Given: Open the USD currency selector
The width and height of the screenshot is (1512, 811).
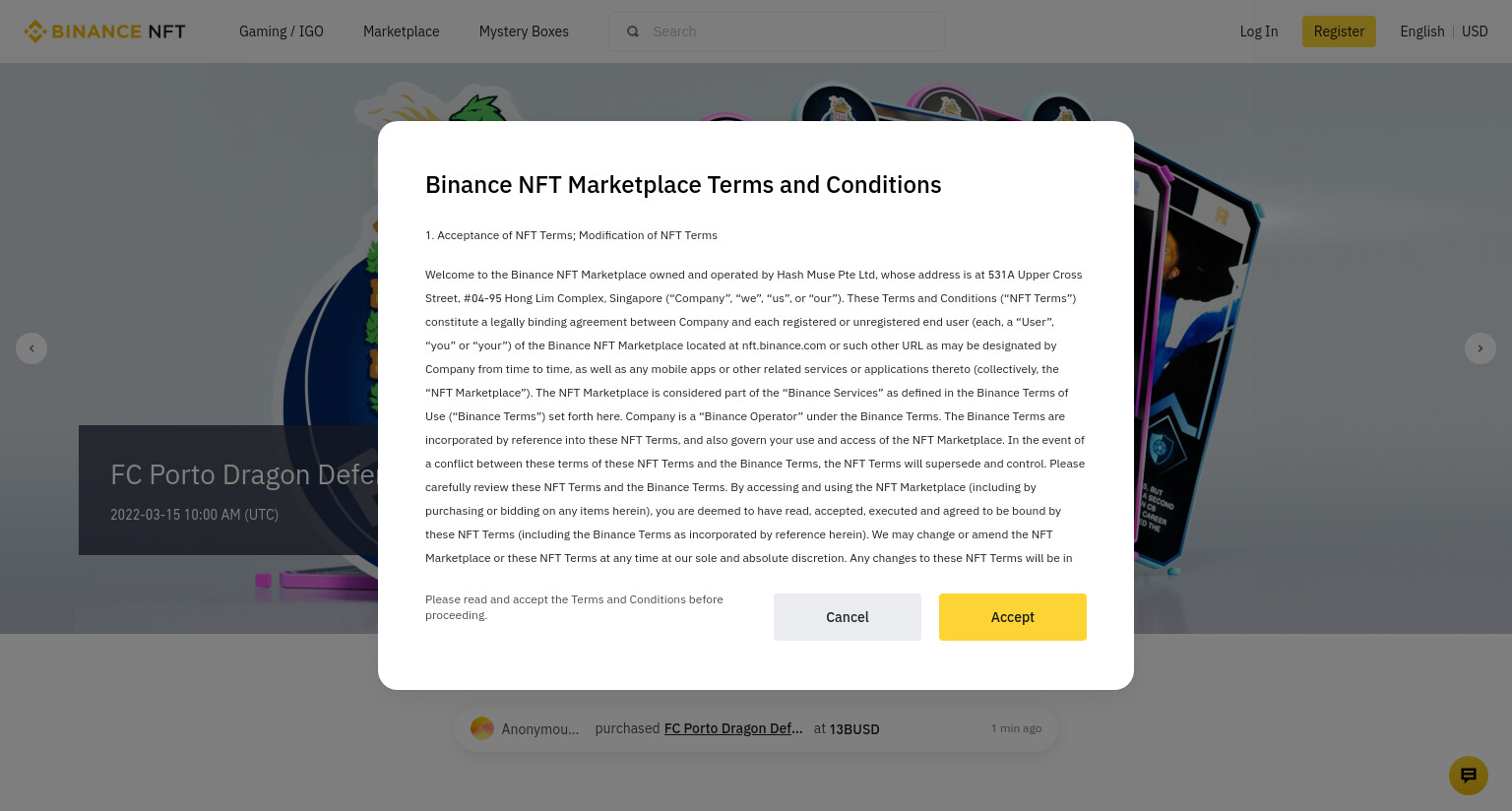Looking at the screenshot, I should pos(1475,31).
